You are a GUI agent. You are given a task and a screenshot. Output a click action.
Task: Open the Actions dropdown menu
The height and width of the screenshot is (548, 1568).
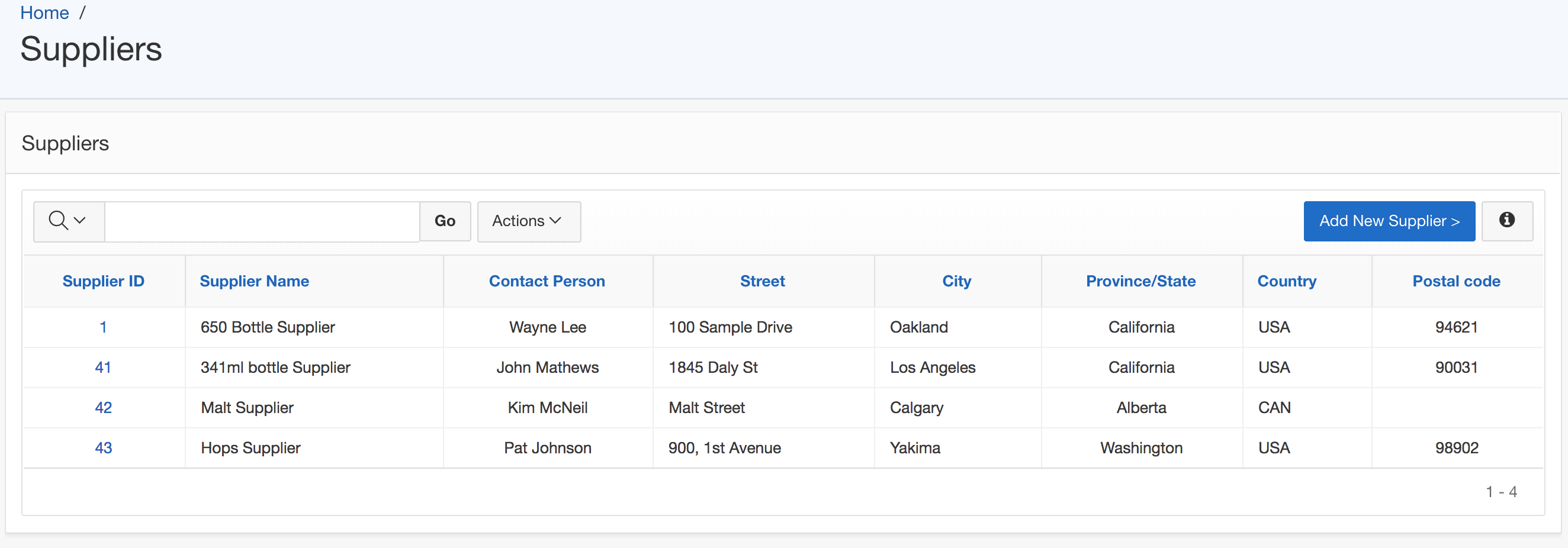click(528, 221)
